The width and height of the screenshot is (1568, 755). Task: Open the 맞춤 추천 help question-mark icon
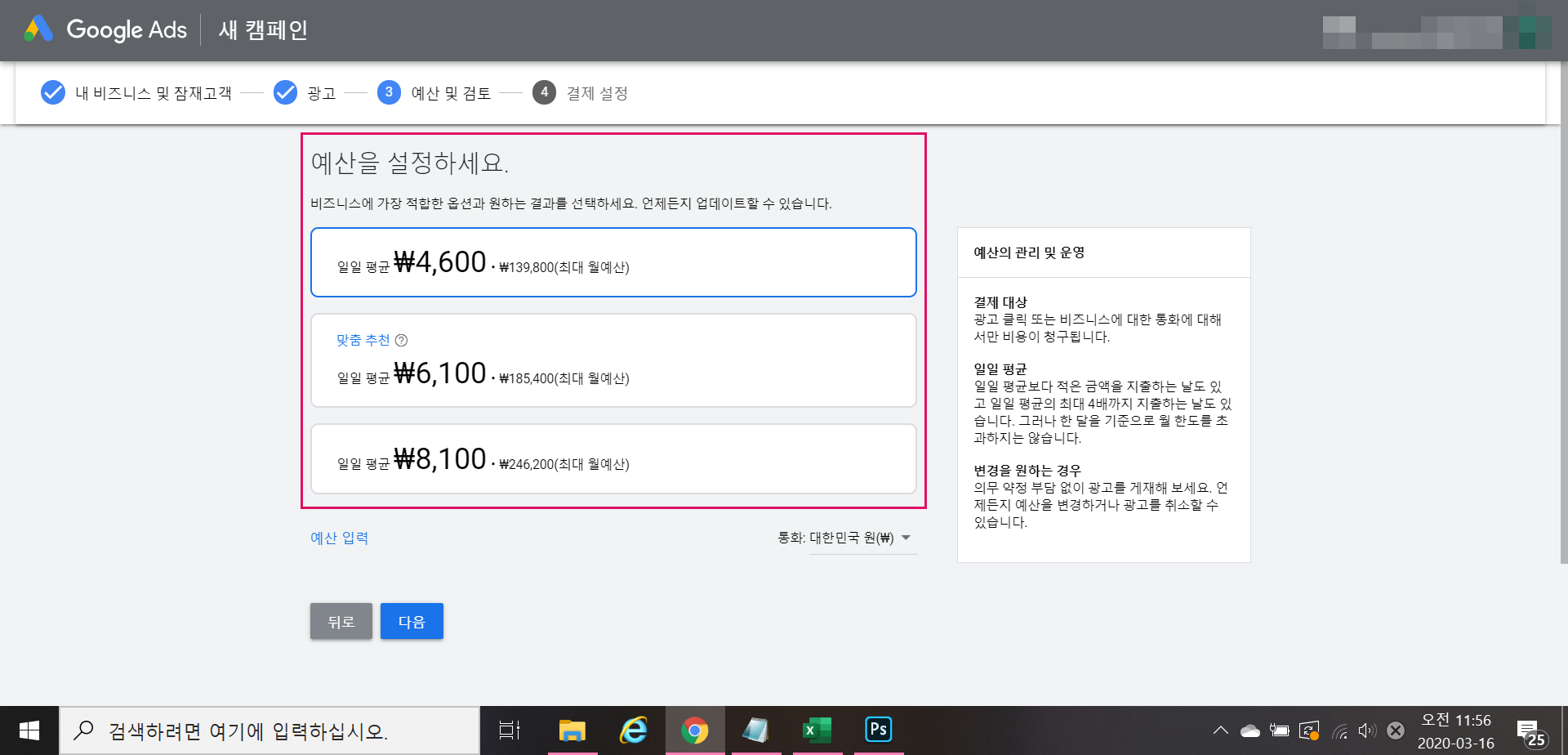(401, 340)
